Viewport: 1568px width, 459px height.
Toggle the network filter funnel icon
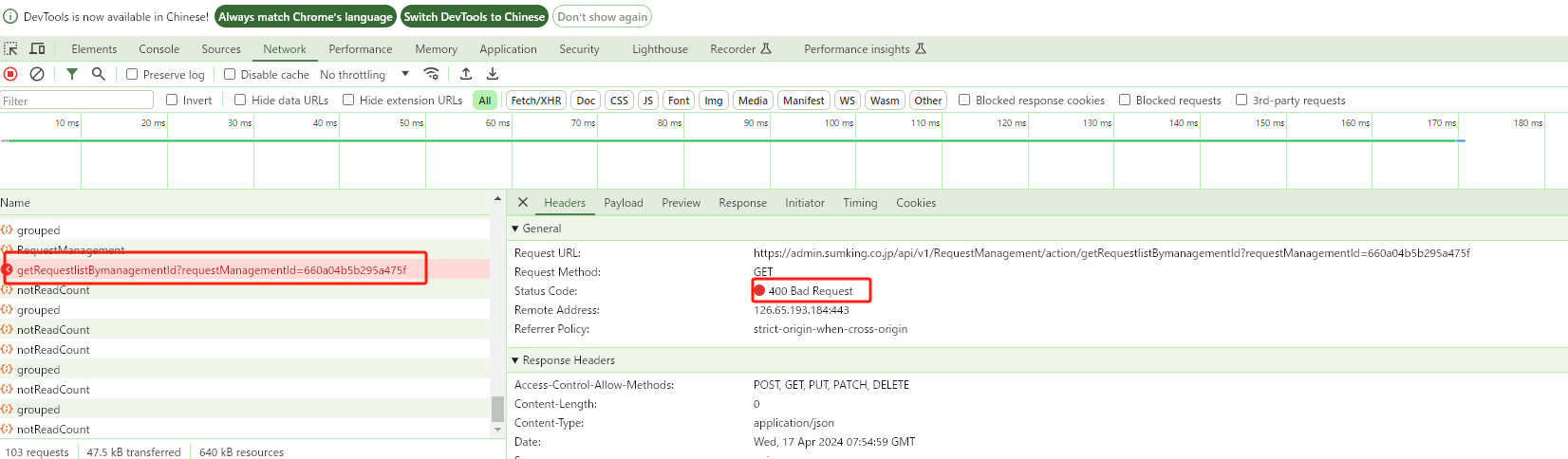click(72, 74)
